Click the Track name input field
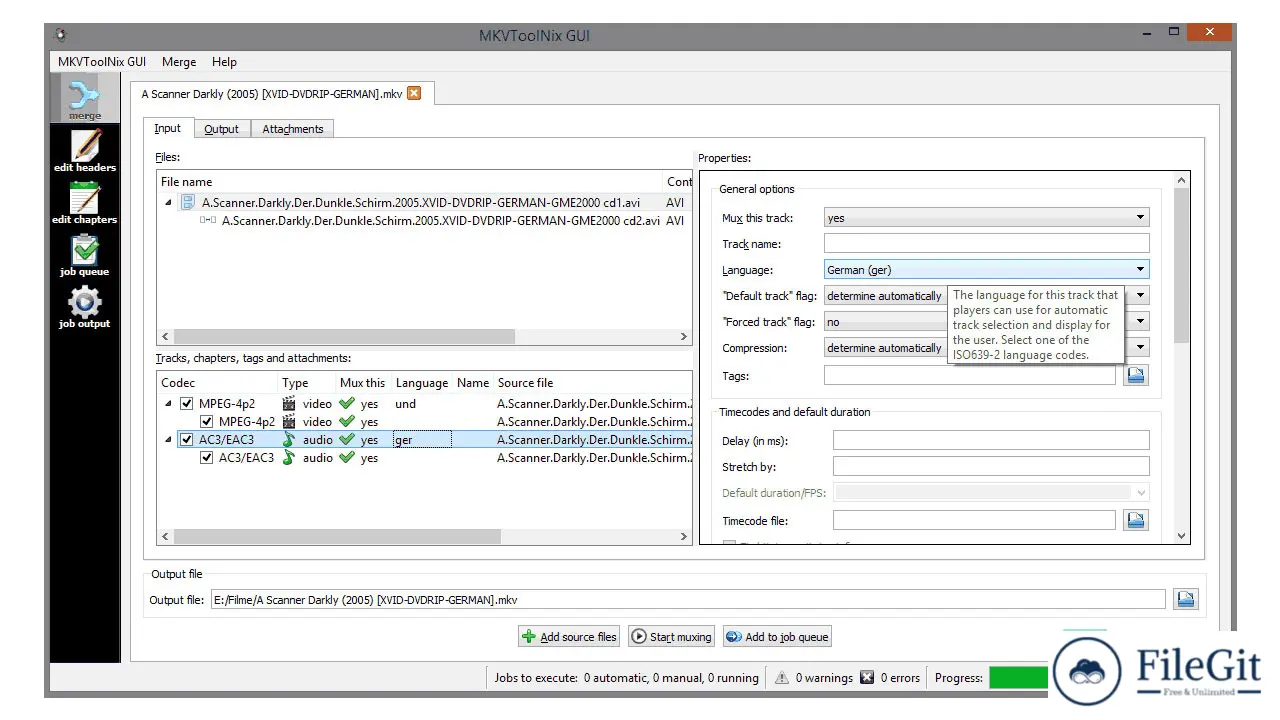 coord(986,244)
